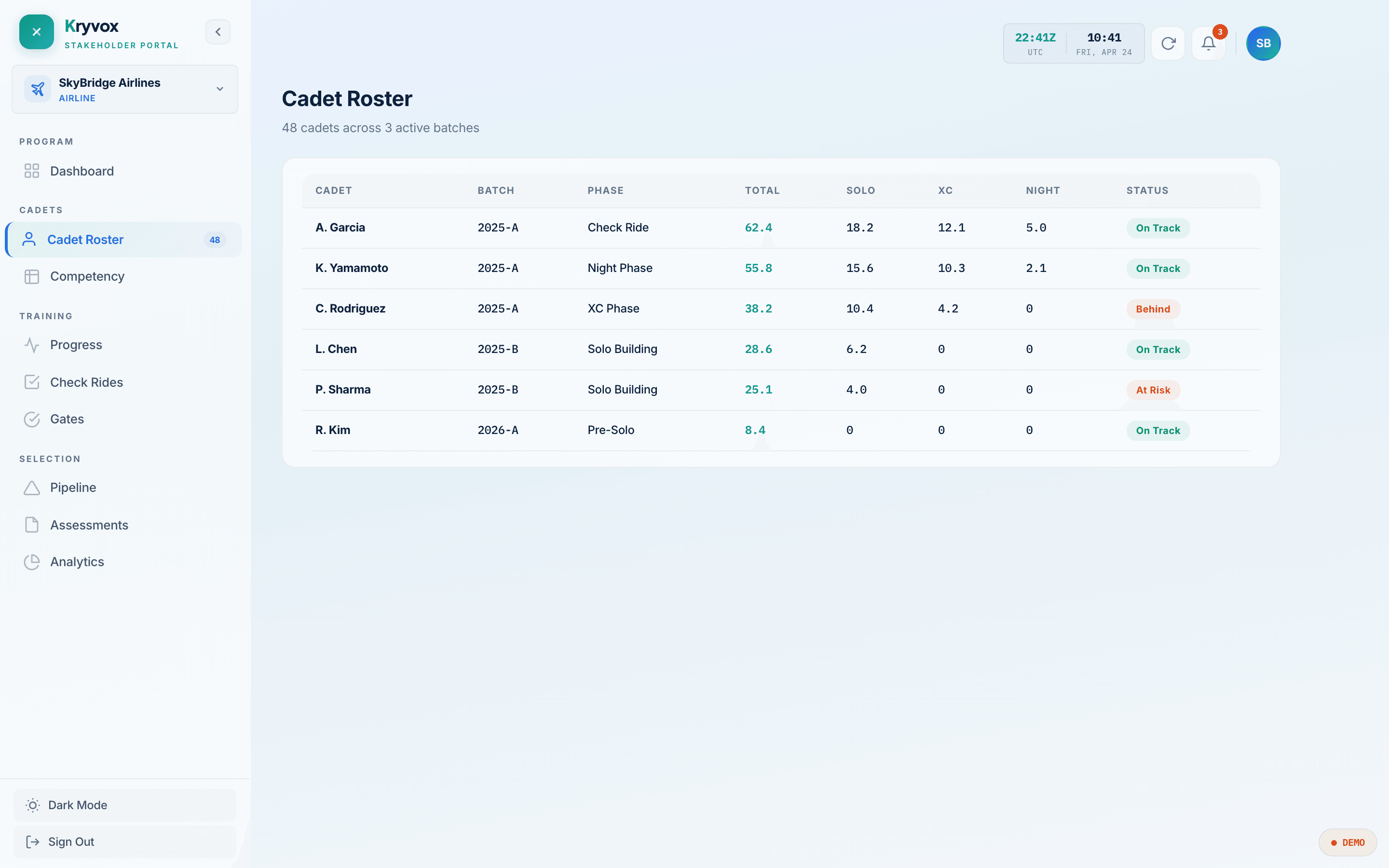Click the Check Rides checkbox icon

(32, 382)
